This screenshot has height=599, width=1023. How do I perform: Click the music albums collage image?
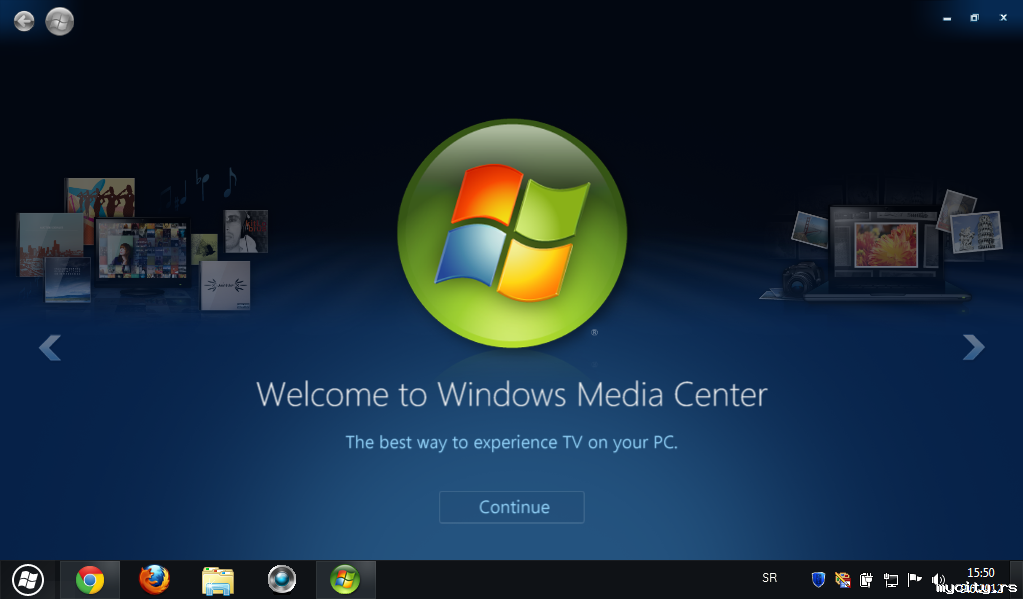click(x=142, y=241)
